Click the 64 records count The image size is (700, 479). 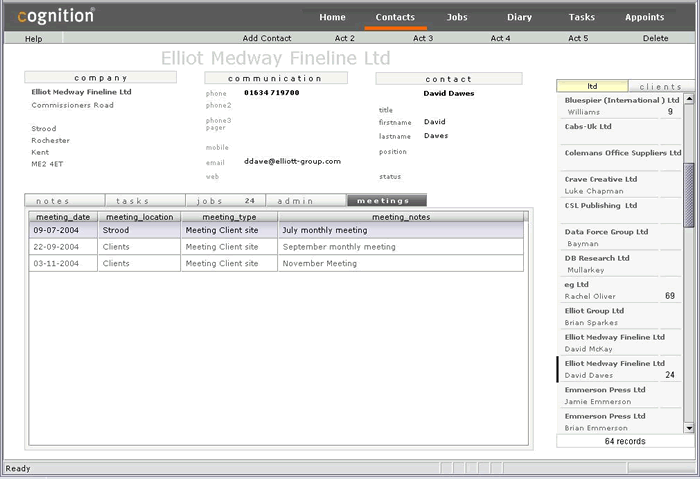(625, 441)
